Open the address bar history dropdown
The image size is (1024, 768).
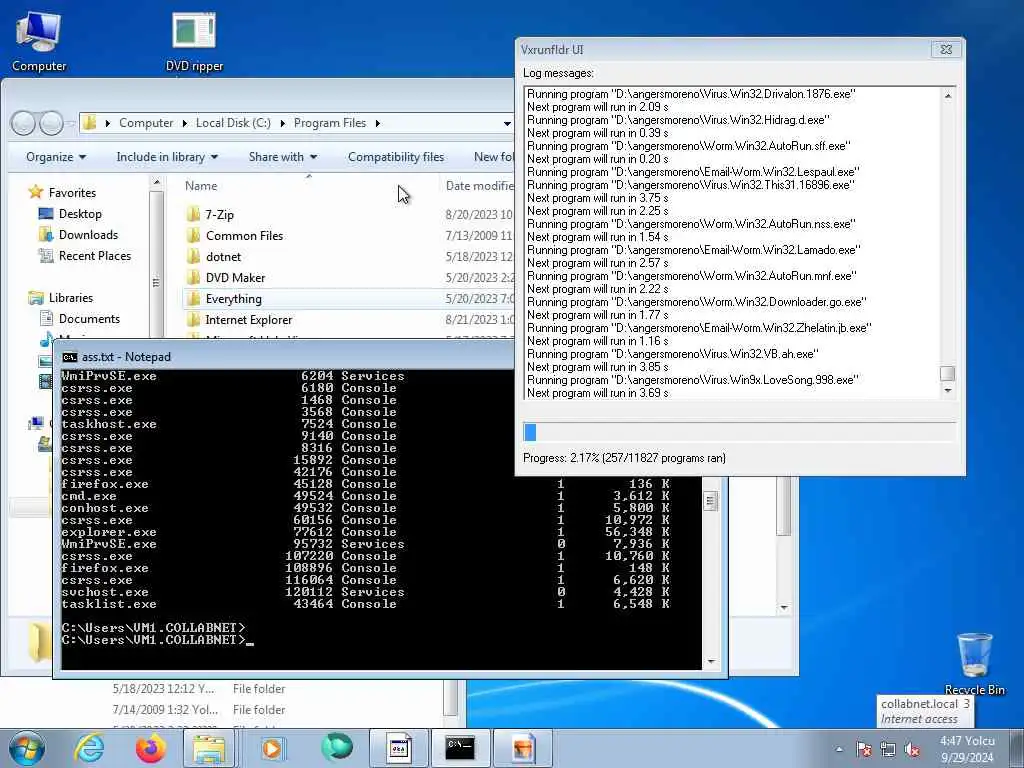[x=507, y=123]
